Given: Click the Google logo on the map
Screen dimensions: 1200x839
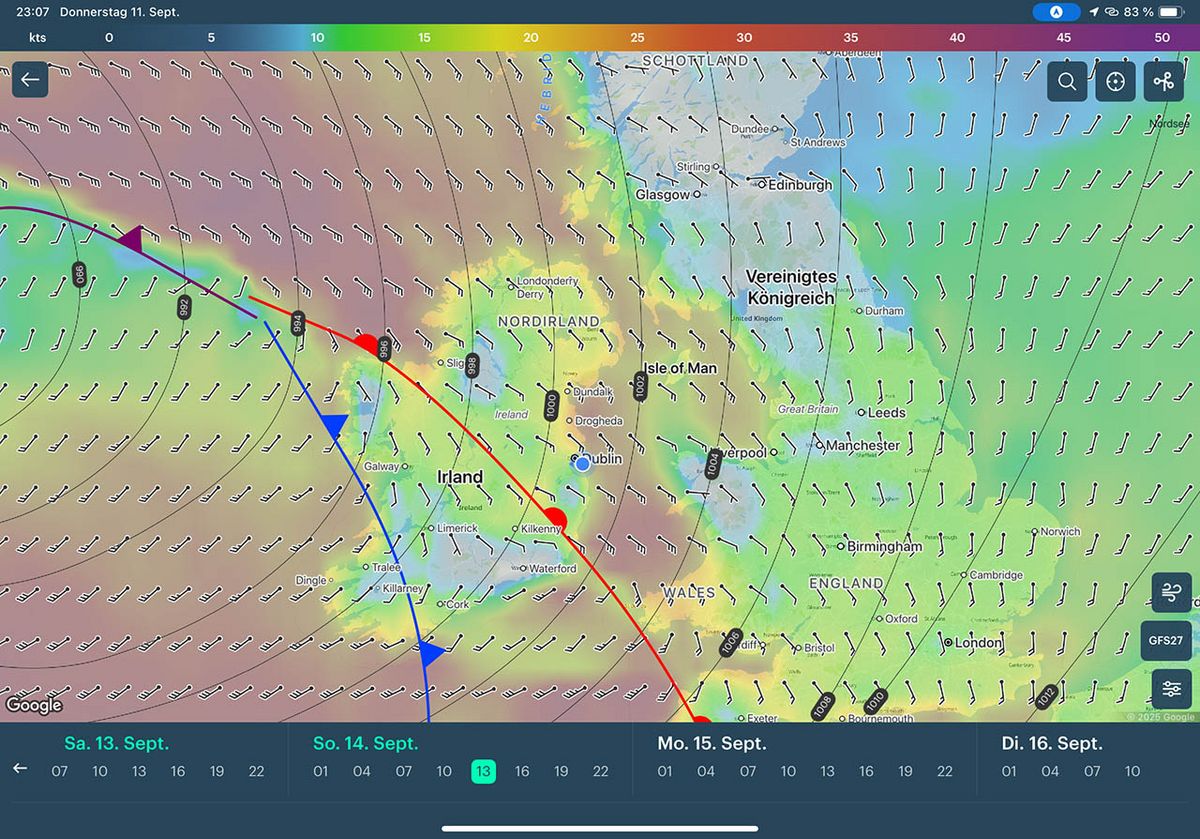Looking at the screenshot, I should click(x=34, y=706).
